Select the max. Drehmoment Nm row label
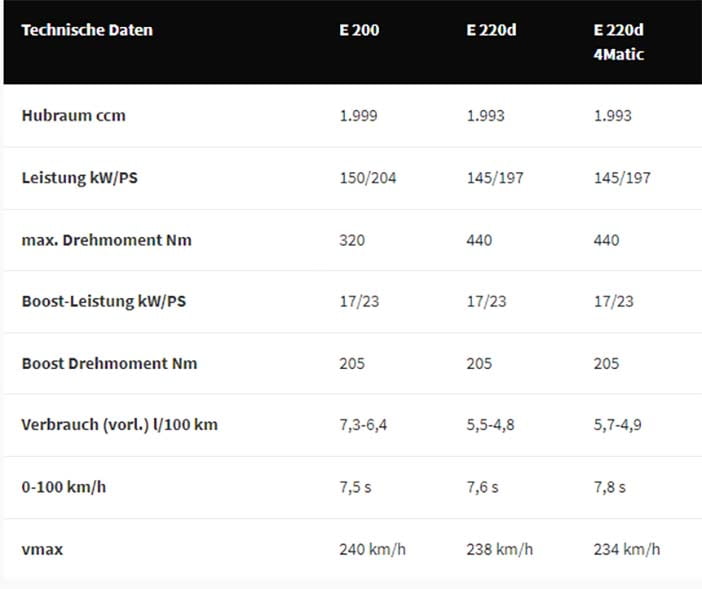Viewport: 702px width, 589px height. pos(107,240)
